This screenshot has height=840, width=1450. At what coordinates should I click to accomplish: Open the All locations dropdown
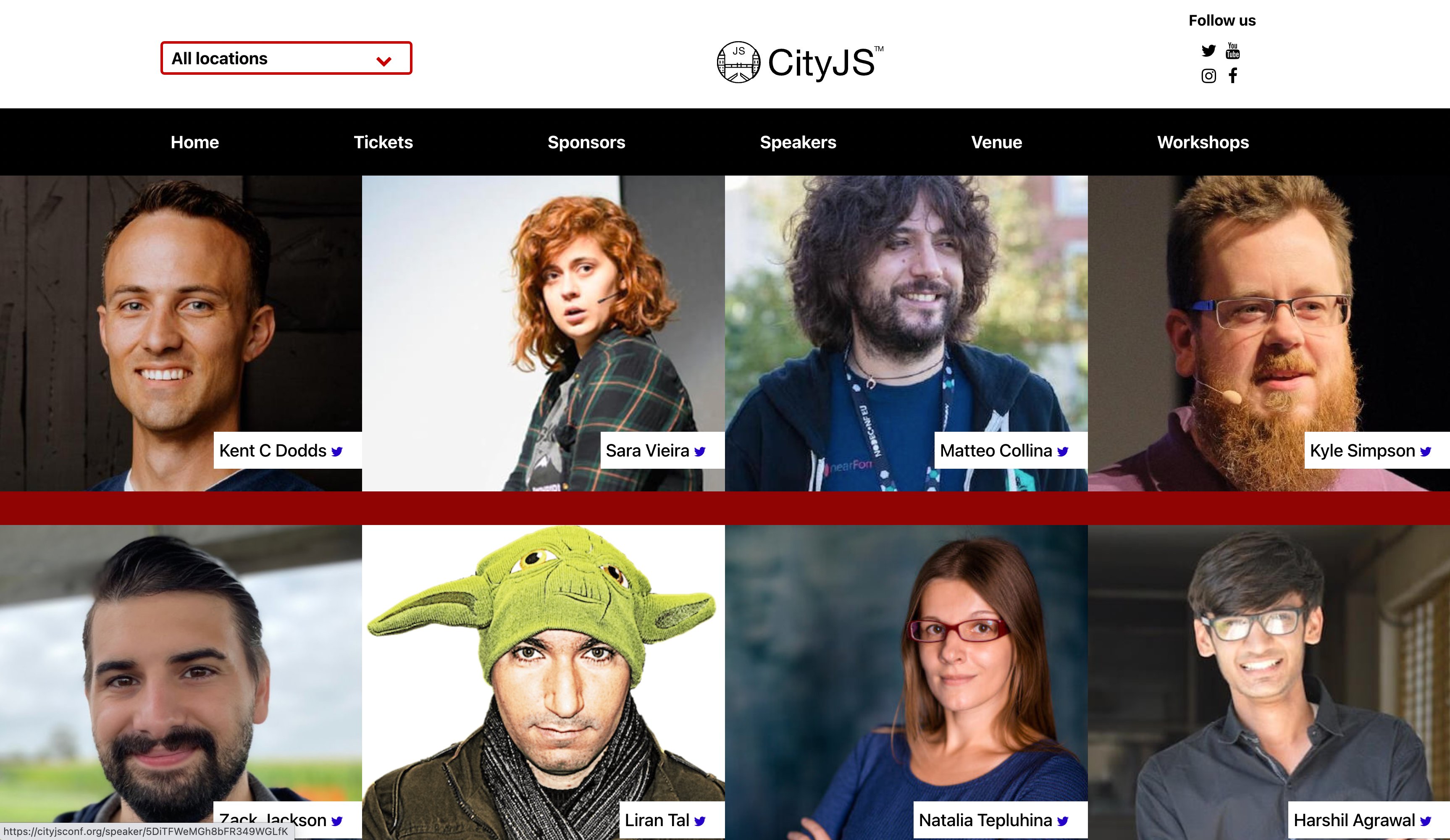point(286,58)
